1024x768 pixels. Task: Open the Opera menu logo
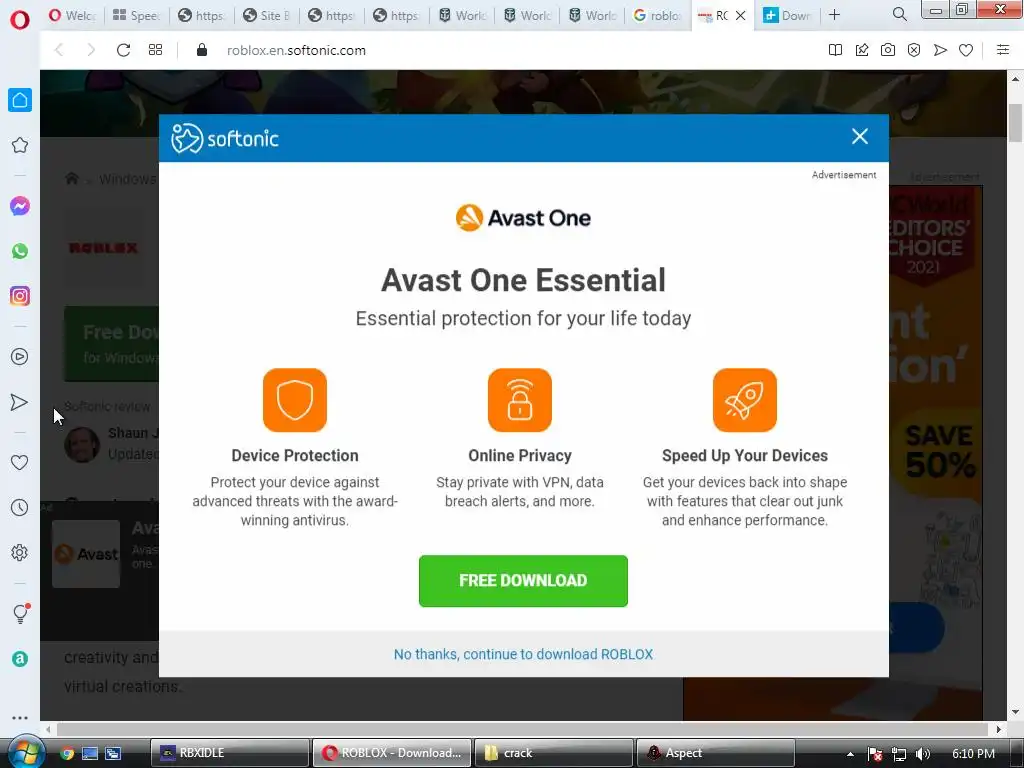click(x=20, y=20)
